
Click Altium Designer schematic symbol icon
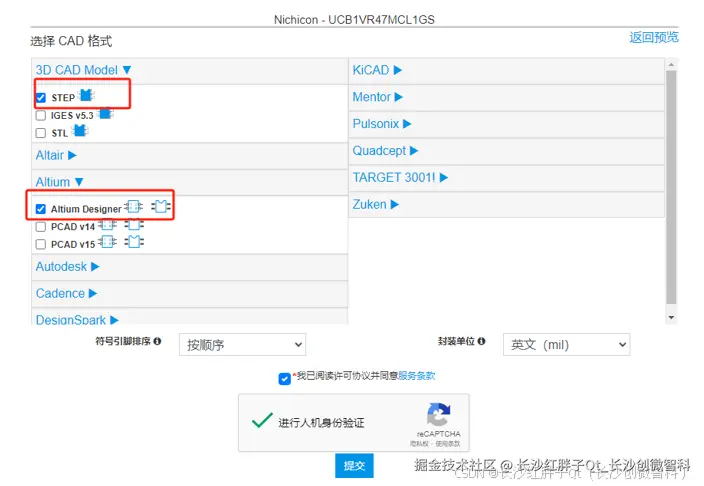pyautogui.click(x=133, y=207)
